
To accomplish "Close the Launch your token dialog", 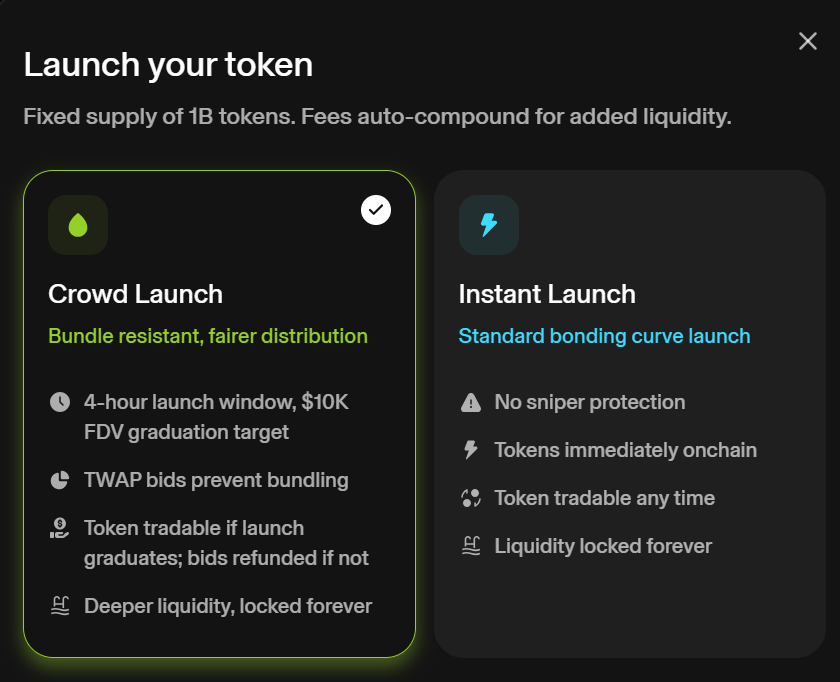I will pos(807,41).
